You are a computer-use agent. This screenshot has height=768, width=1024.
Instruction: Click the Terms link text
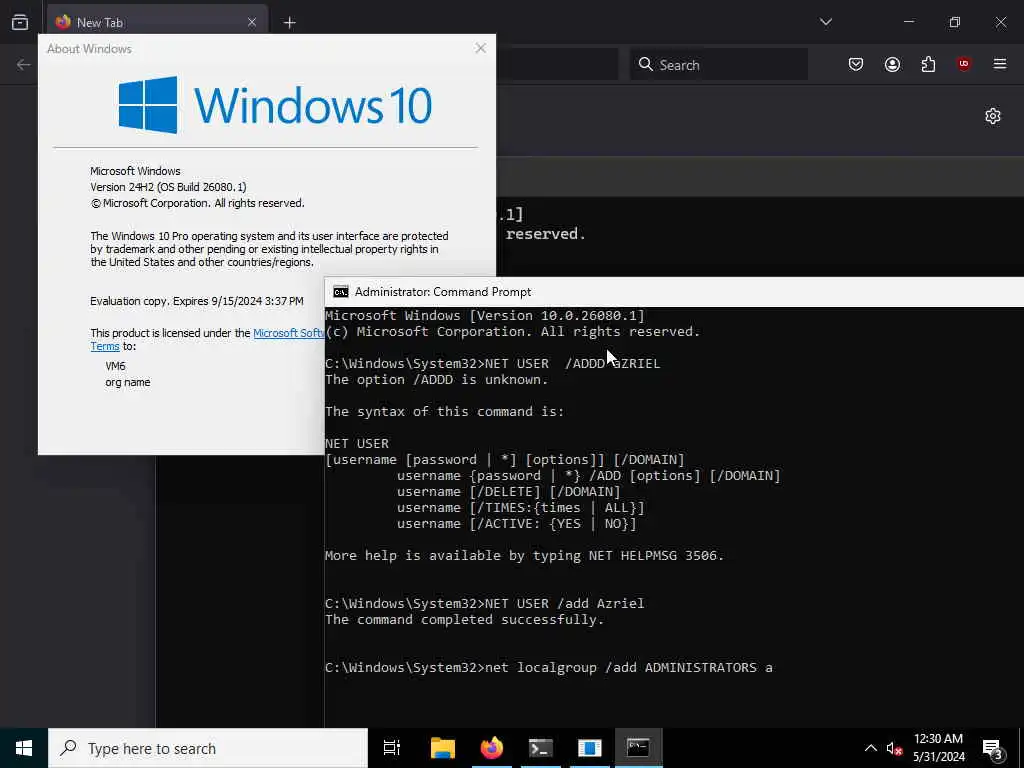(x=104, y=346)
